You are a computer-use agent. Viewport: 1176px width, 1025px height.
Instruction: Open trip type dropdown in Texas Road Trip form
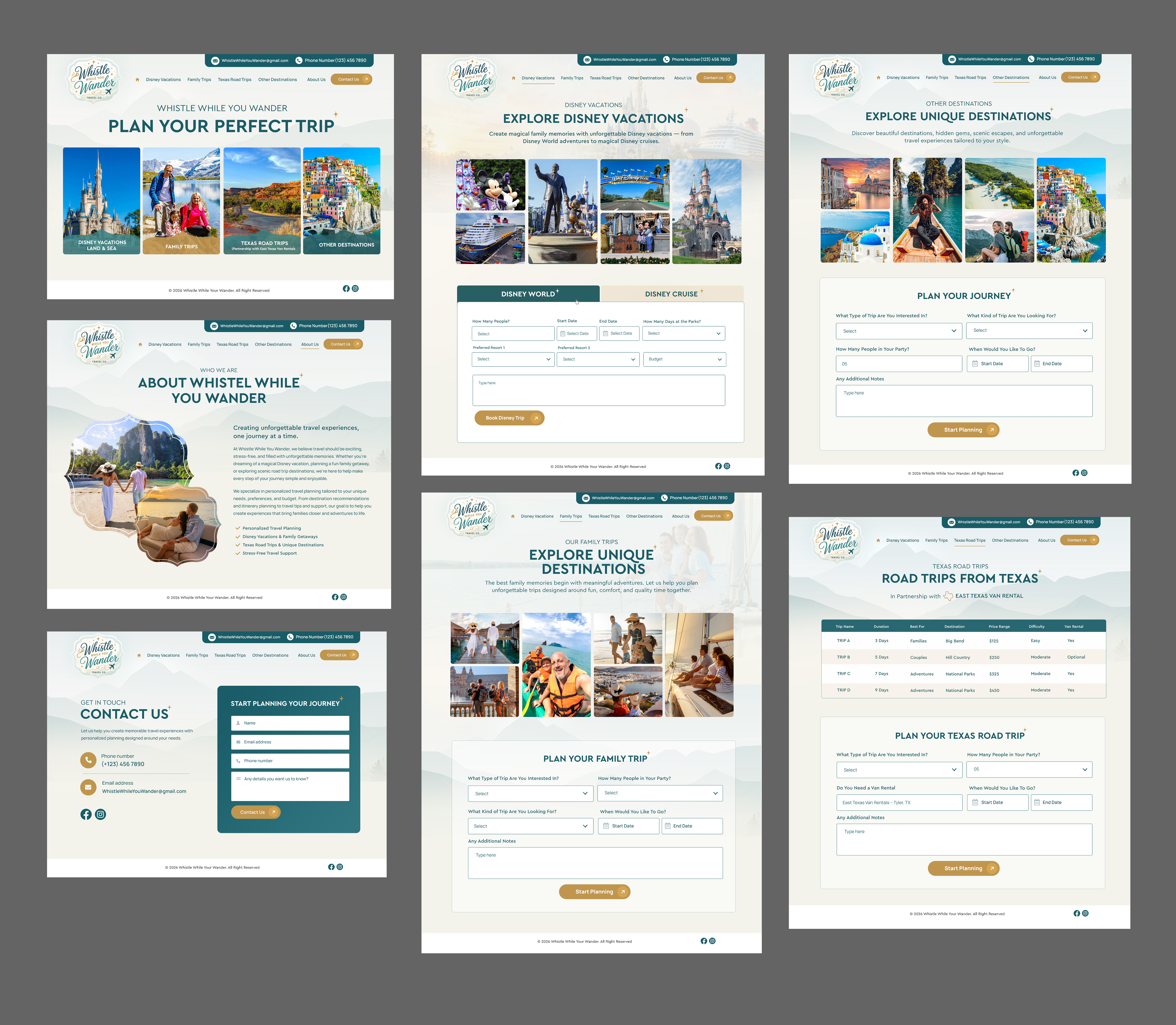900,770
